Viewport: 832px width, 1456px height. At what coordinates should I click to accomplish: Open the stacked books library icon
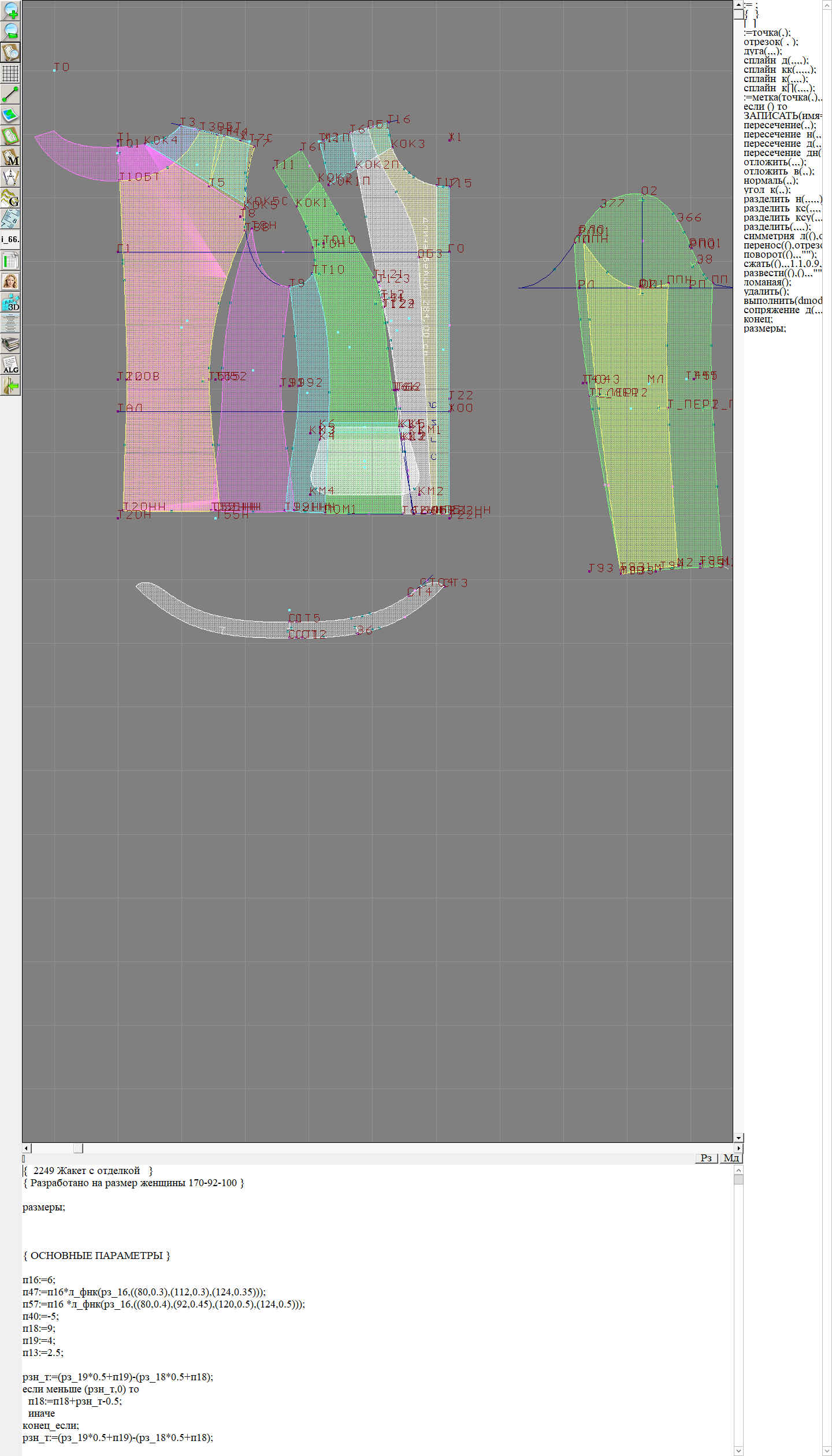[x=10, y=344]
